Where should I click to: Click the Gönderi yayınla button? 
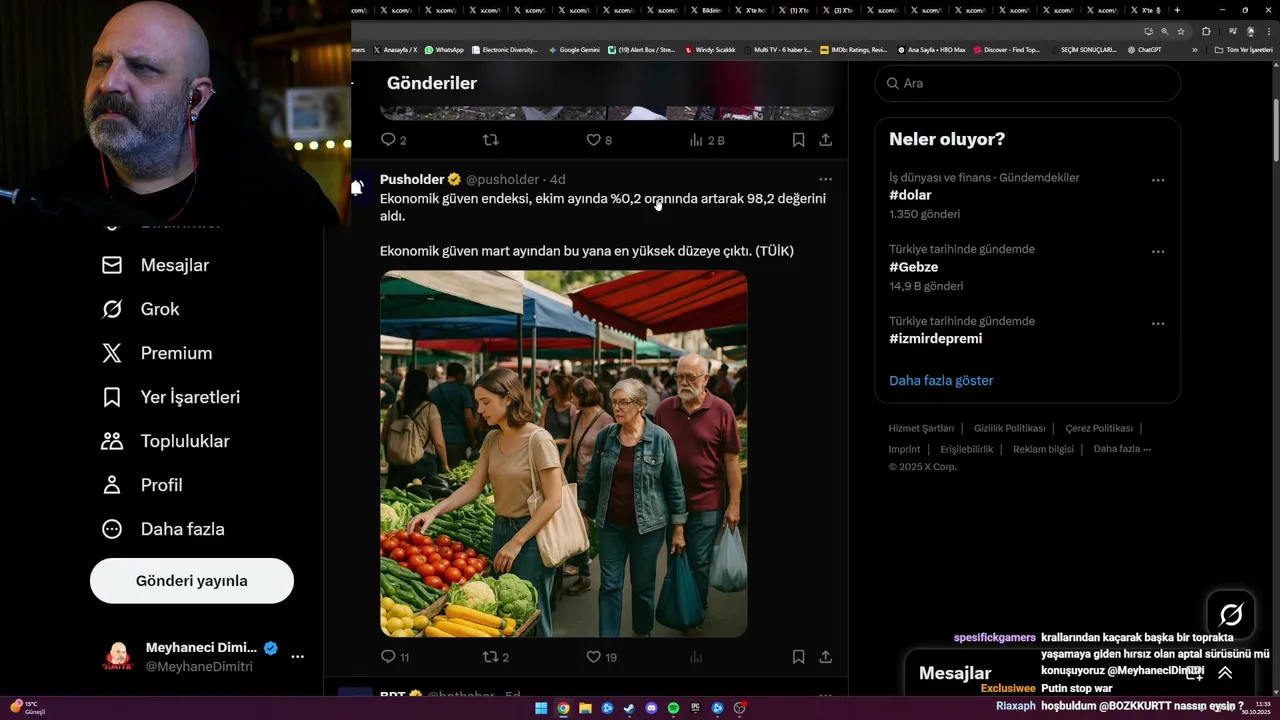pyautogui.click(x=192, y=581)
